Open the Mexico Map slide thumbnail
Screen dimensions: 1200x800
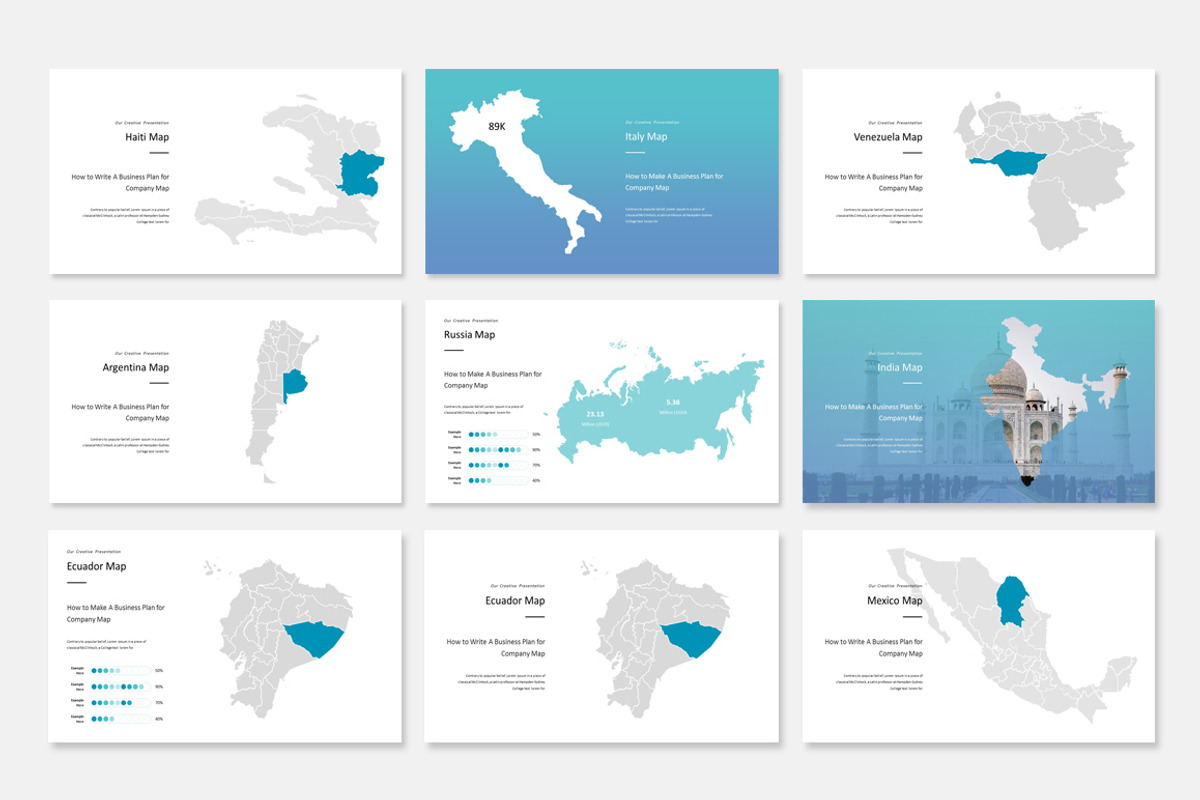pos(979,636)
